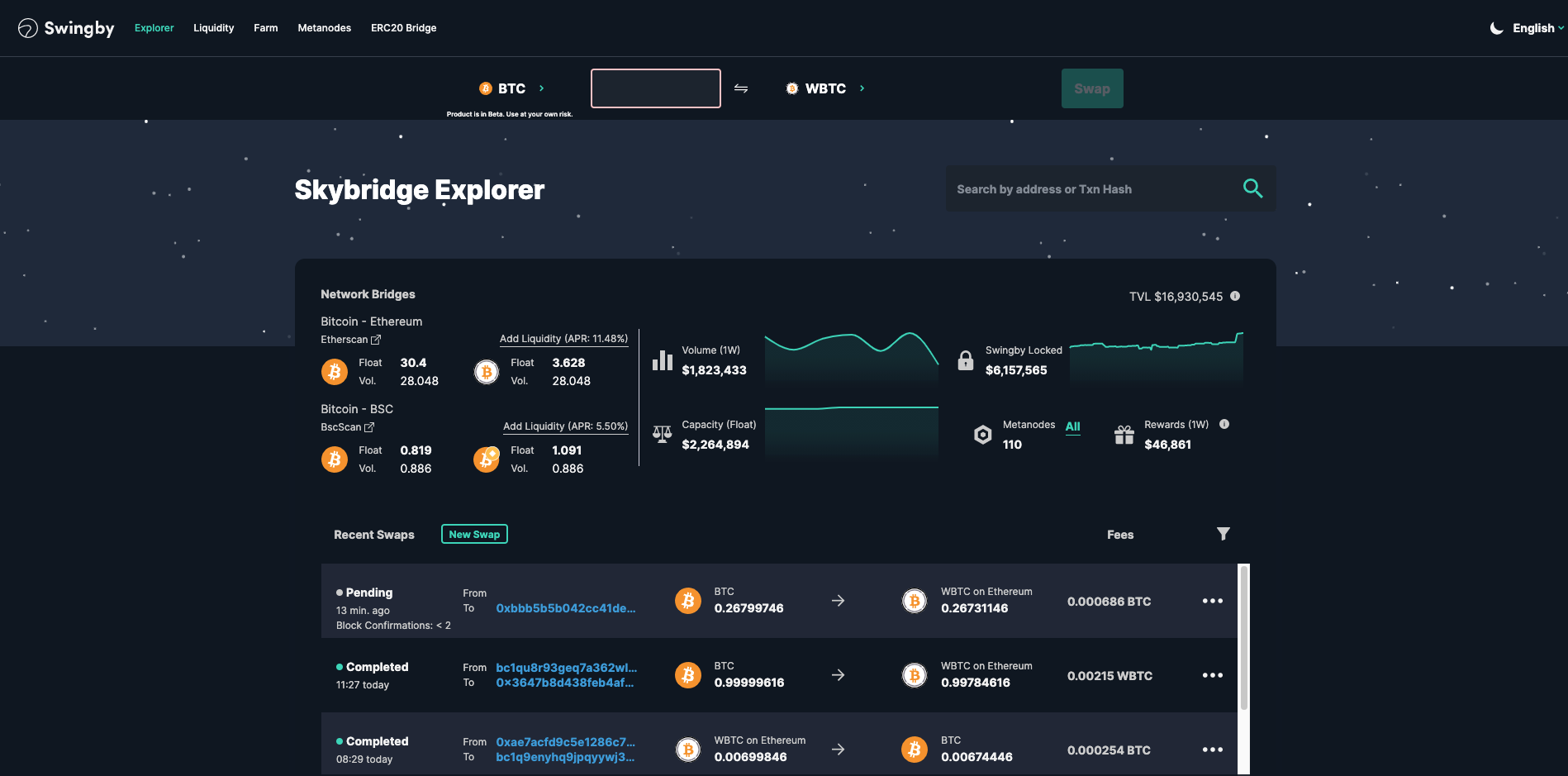Open more options for the 11:27 swap
The height and width of the screenshot is (776, 1568).
(x=1212, y=675)
